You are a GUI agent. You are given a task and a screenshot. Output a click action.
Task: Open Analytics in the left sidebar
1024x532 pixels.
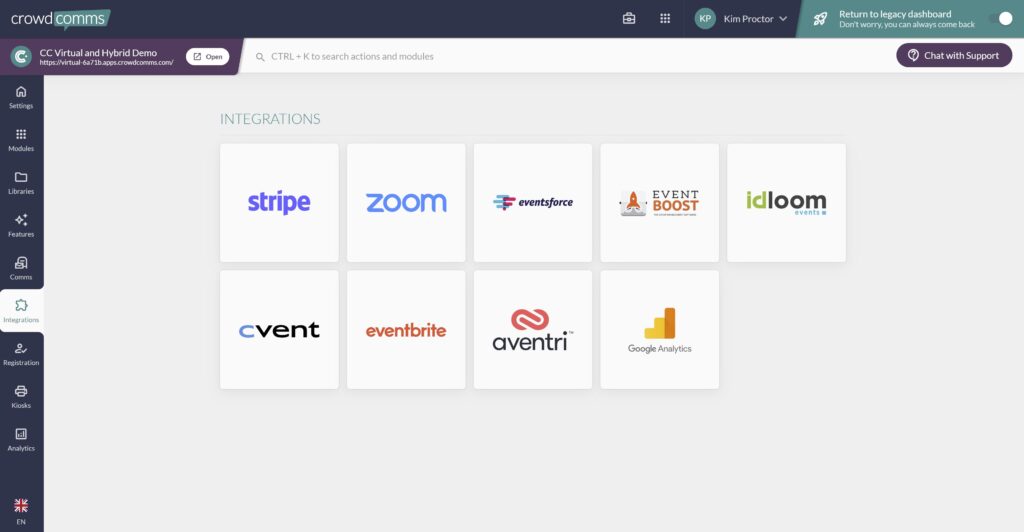coord(21,439)
